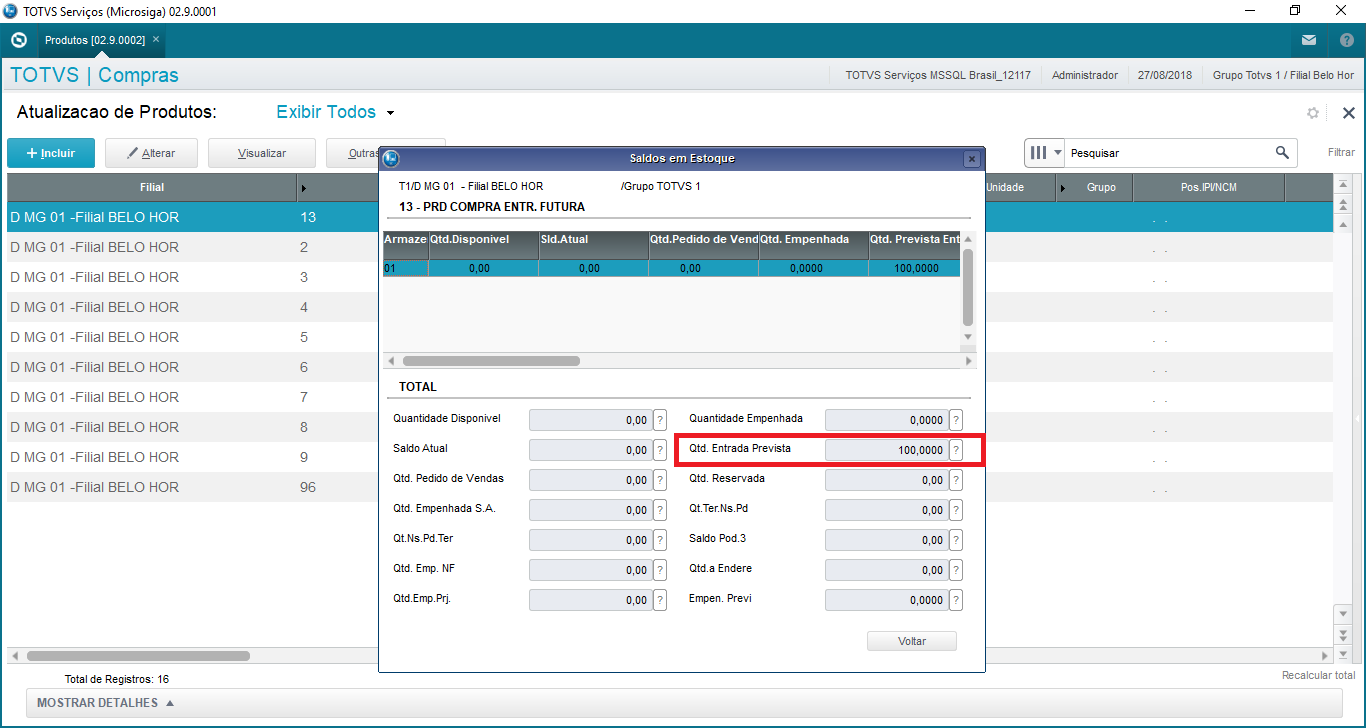This screenshot has width=1366, height=728.
Task: Close the Saldos em Estoque dialog
Action: [x=971, y=159]
